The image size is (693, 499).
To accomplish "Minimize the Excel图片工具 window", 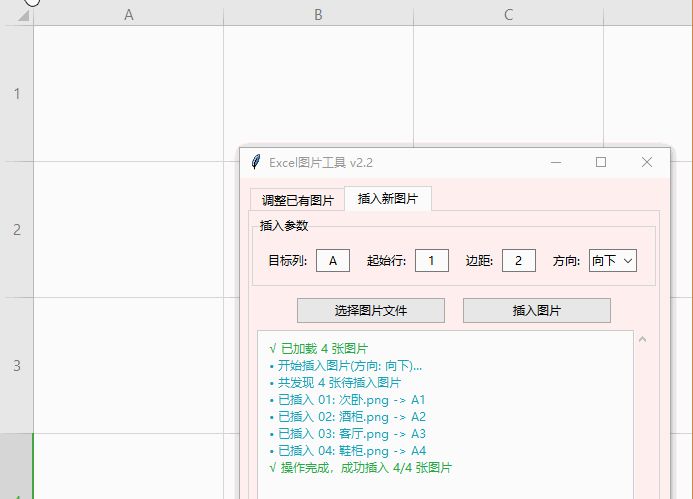I will (x=556, y=162).
